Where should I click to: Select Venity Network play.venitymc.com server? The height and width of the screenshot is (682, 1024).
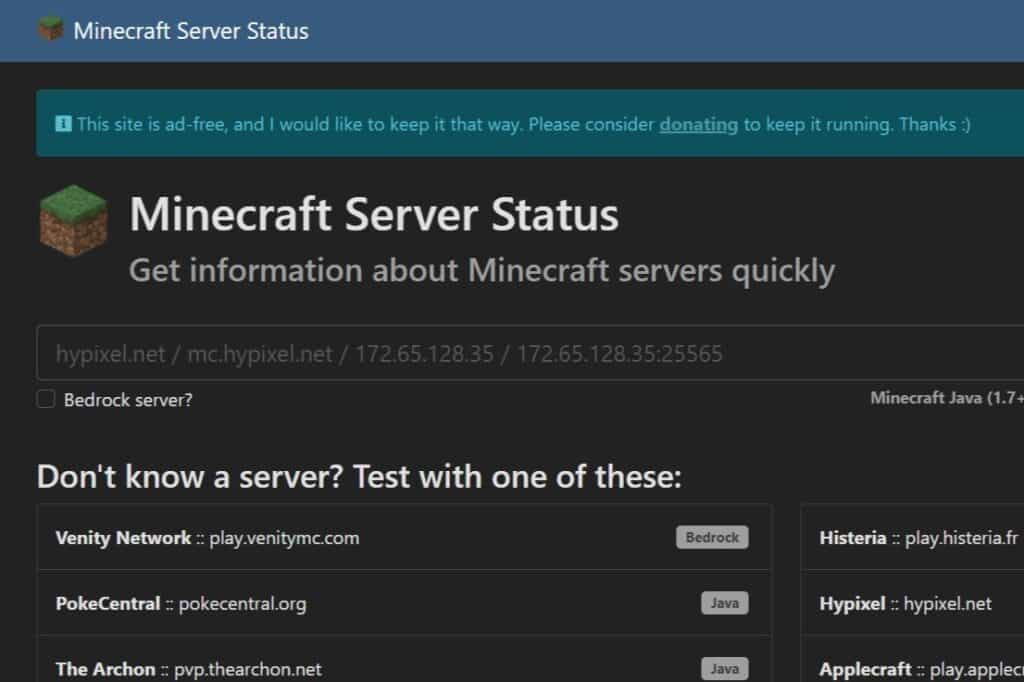[404, 537]
